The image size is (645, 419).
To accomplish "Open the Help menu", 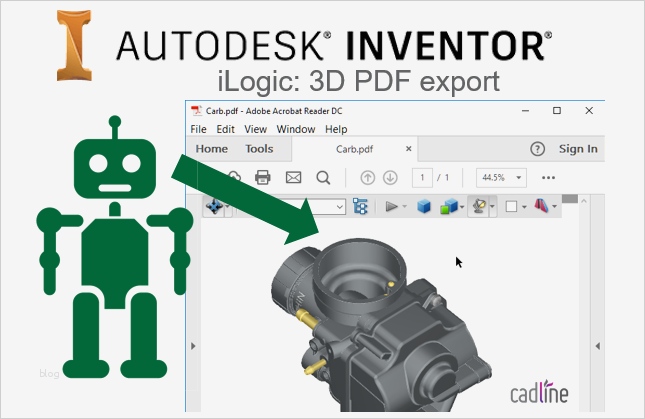I will tap(336, 129).
